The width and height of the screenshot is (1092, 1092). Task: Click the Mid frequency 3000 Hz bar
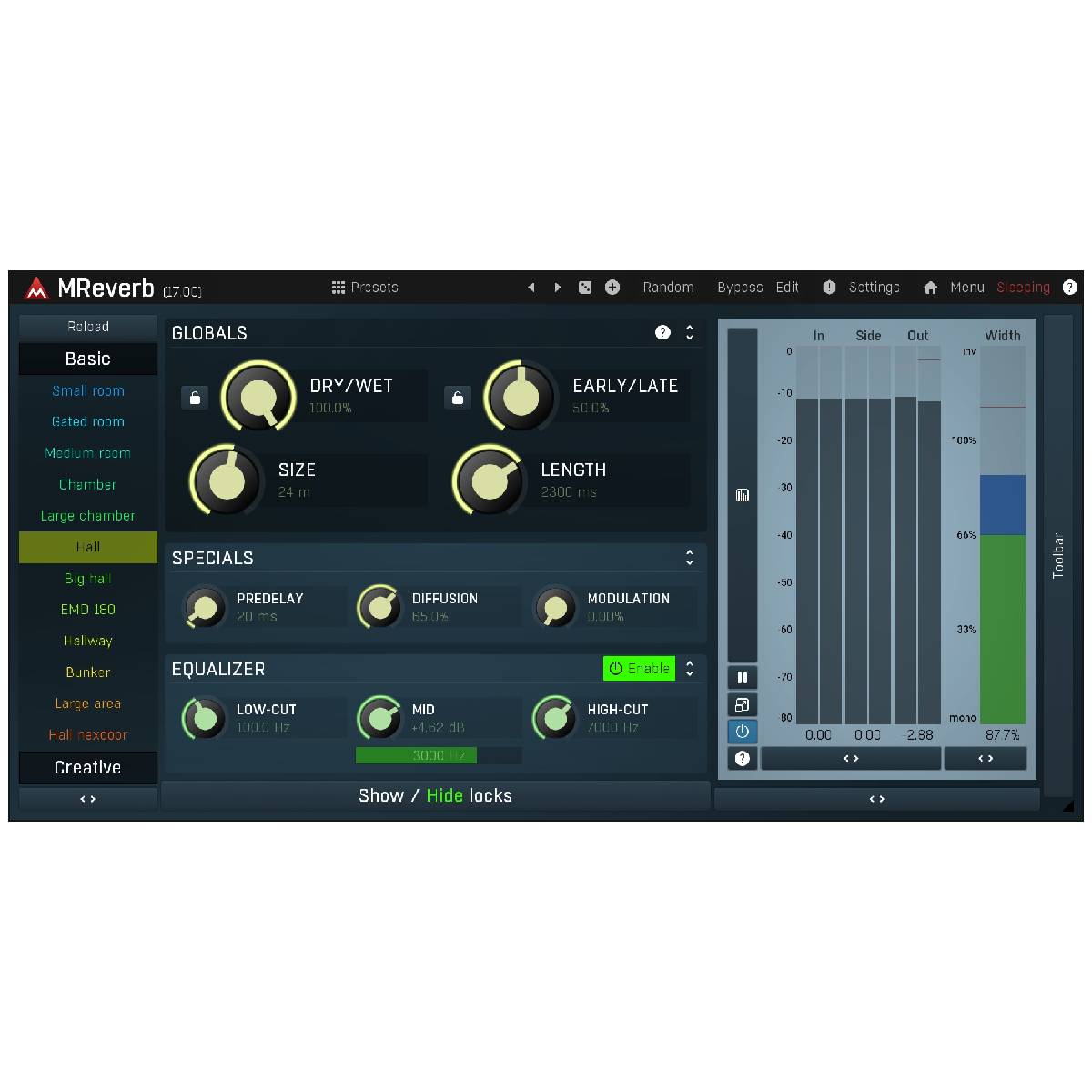[x=439, y=755]
